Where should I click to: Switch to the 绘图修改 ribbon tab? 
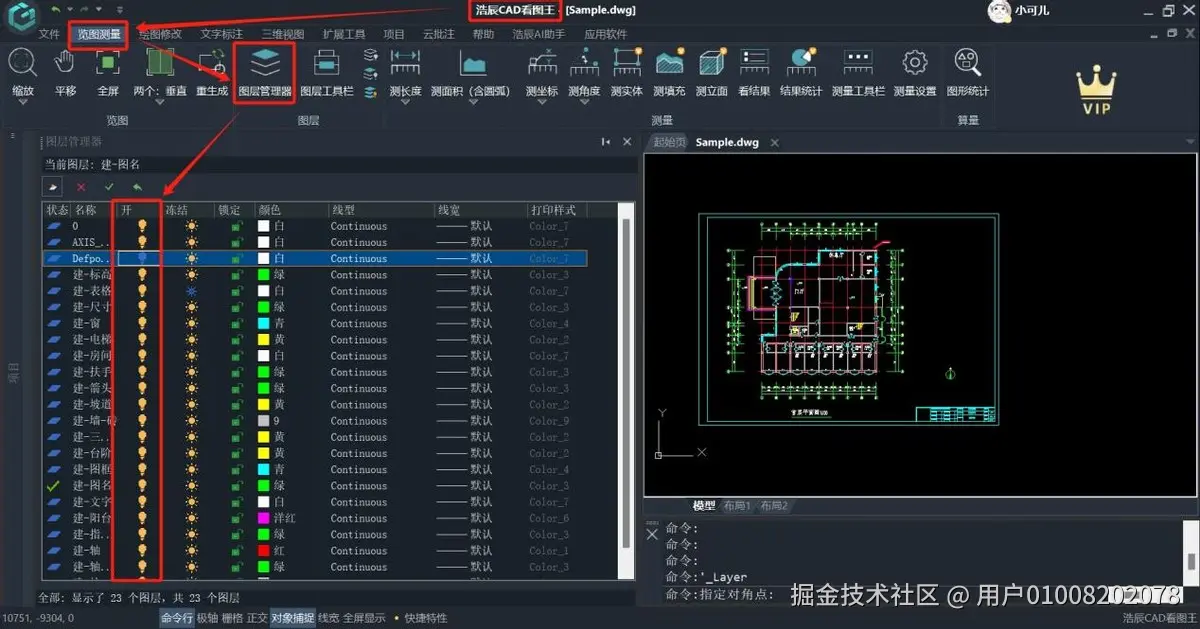(160, 34)
